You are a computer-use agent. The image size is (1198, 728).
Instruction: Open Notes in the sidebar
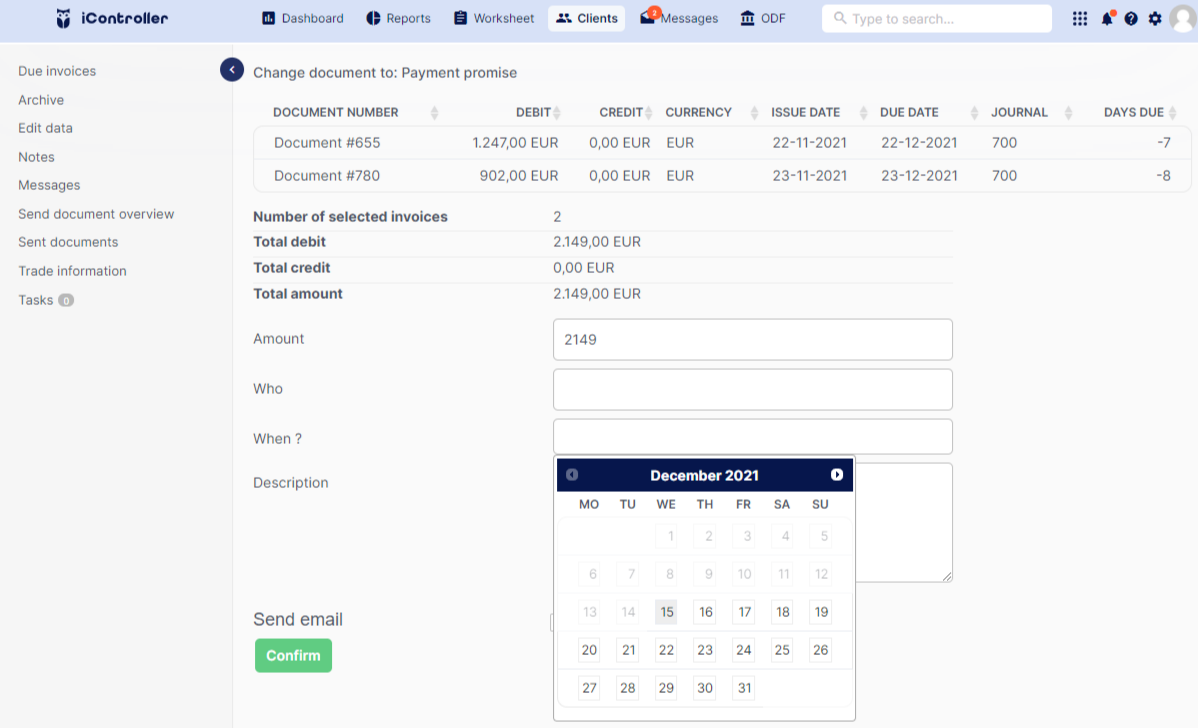(x=37, y=157)
